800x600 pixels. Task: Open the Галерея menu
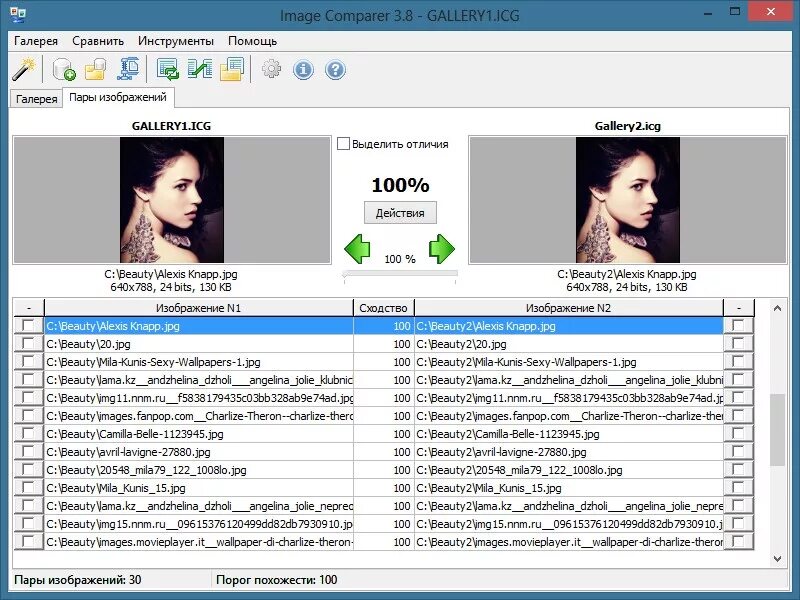click(36, 41)
